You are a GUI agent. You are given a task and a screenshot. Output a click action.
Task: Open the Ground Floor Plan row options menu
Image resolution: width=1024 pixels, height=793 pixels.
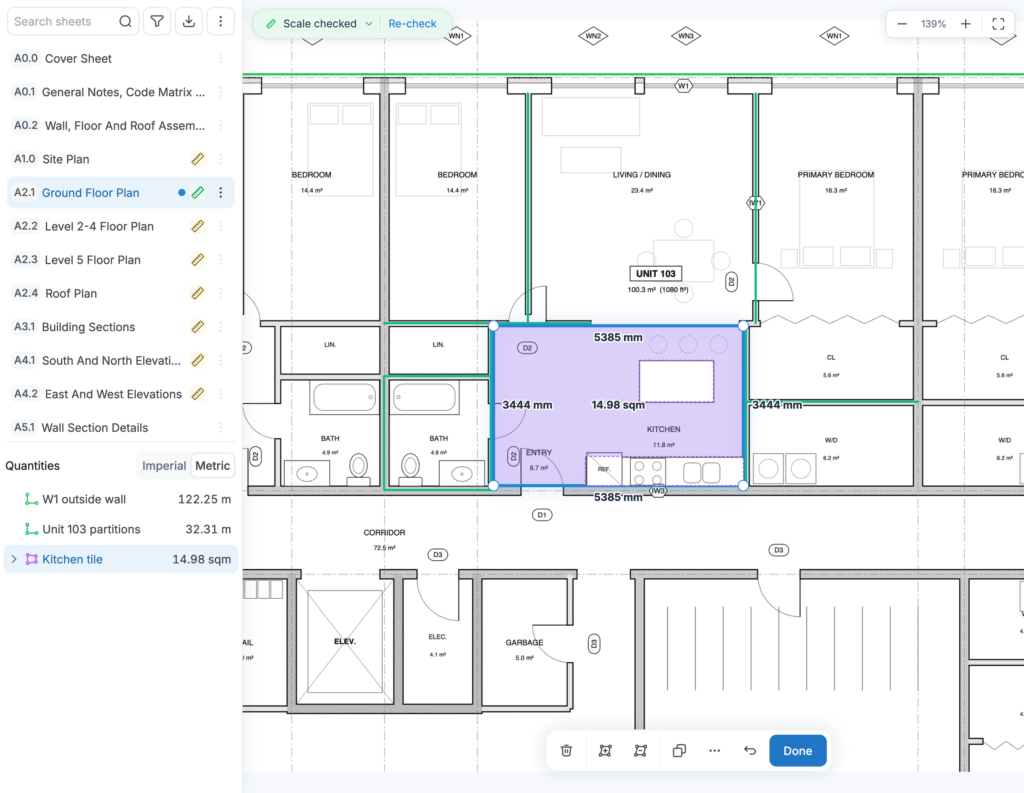pyautogui.click(x=221, y=193)
